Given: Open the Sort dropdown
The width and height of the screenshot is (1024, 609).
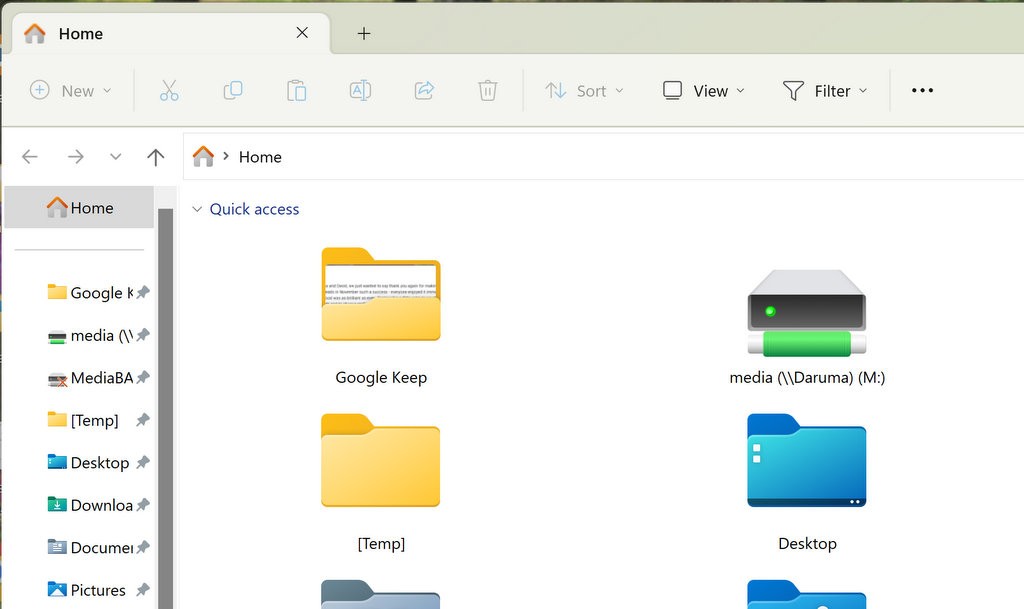Looking at the screenshot, I should (x=586, y=90).
